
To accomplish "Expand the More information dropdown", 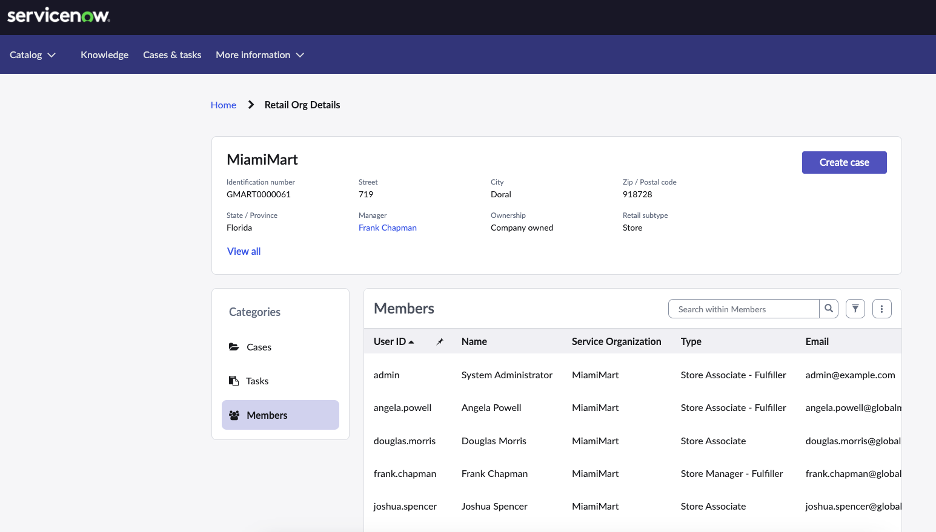I will tap(260, 54).
